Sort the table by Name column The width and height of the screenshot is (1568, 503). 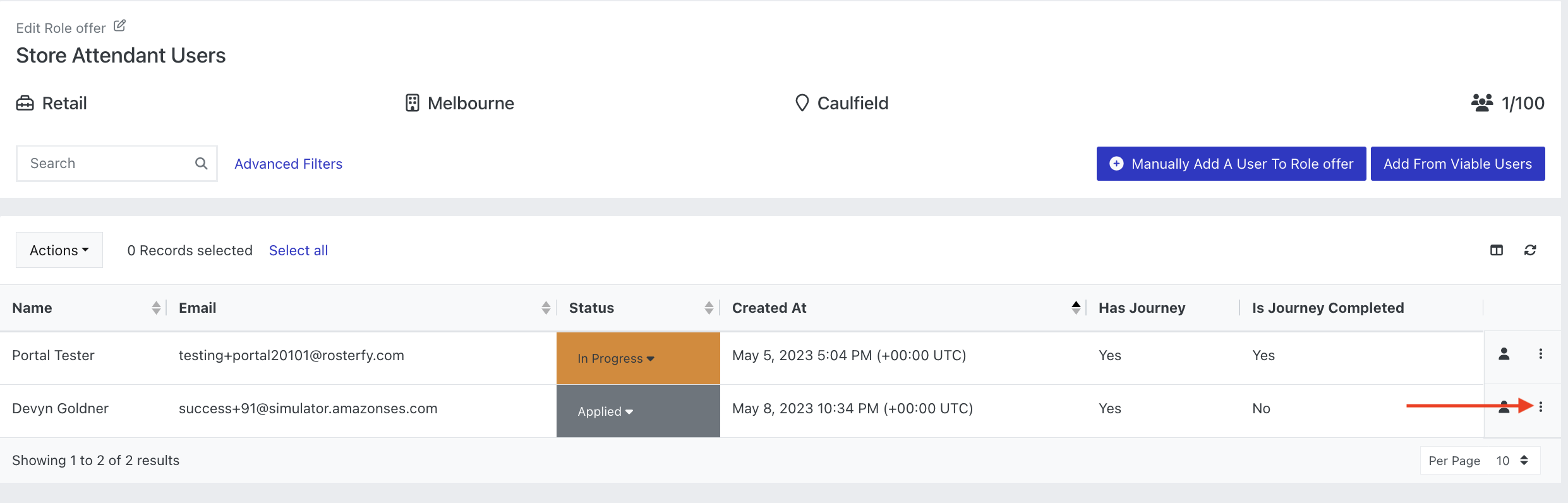click(156, 308)
